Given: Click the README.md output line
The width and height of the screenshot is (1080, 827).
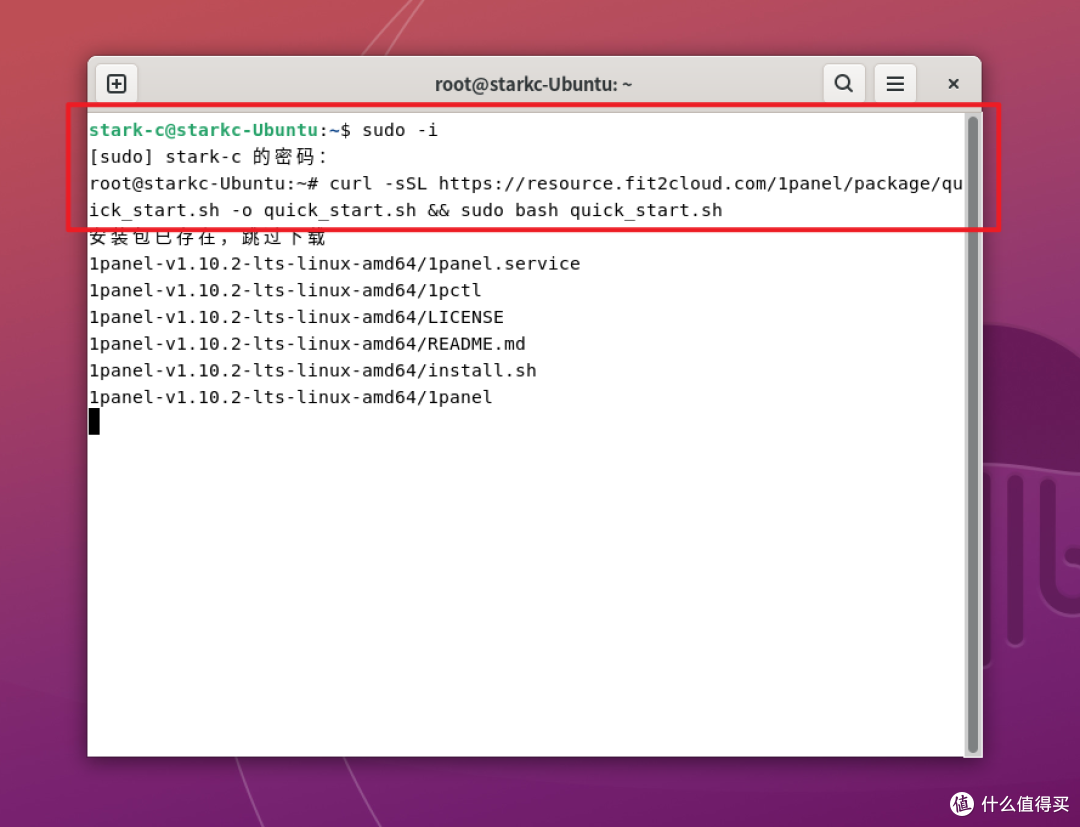Looking at the screenshot, I should 307,344.
